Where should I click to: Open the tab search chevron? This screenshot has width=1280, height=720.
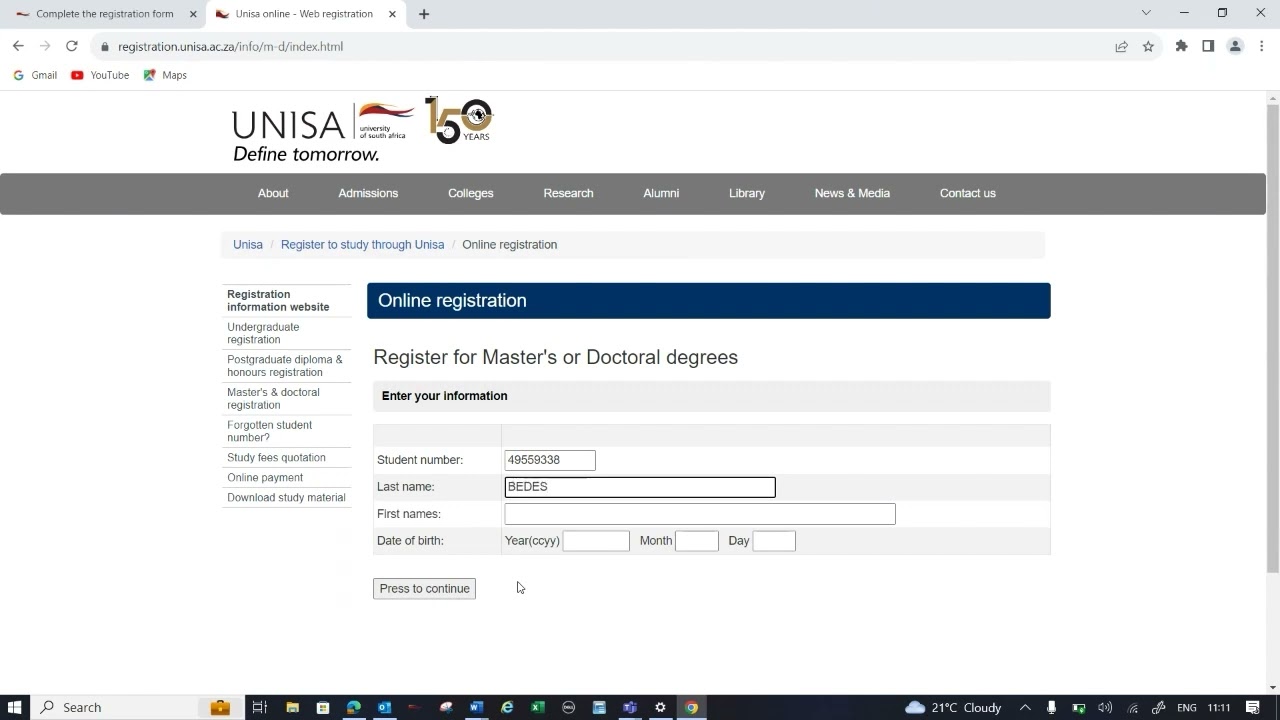click(1146, 13)
